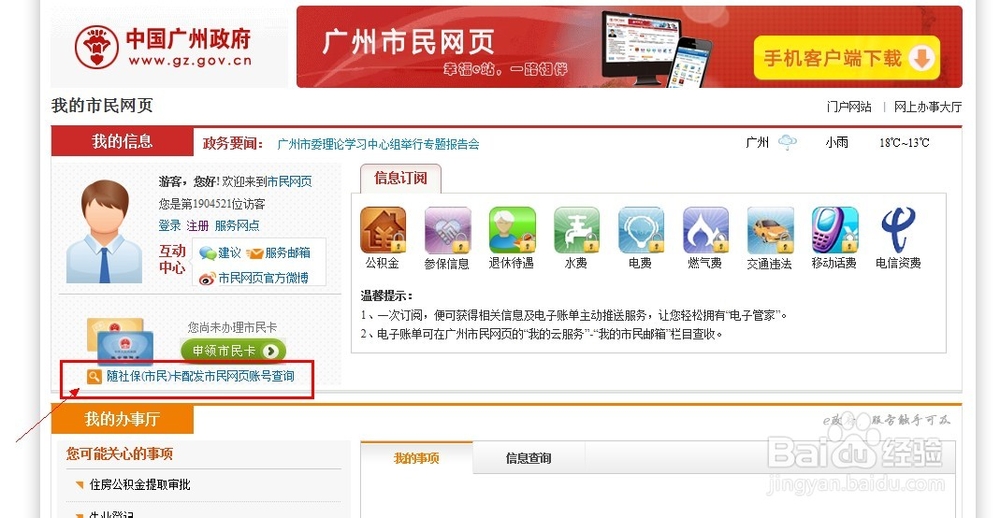Screen dimensions: 1000x518
Task: Open the 水费 water bill icon
Action: coord(577,230)
